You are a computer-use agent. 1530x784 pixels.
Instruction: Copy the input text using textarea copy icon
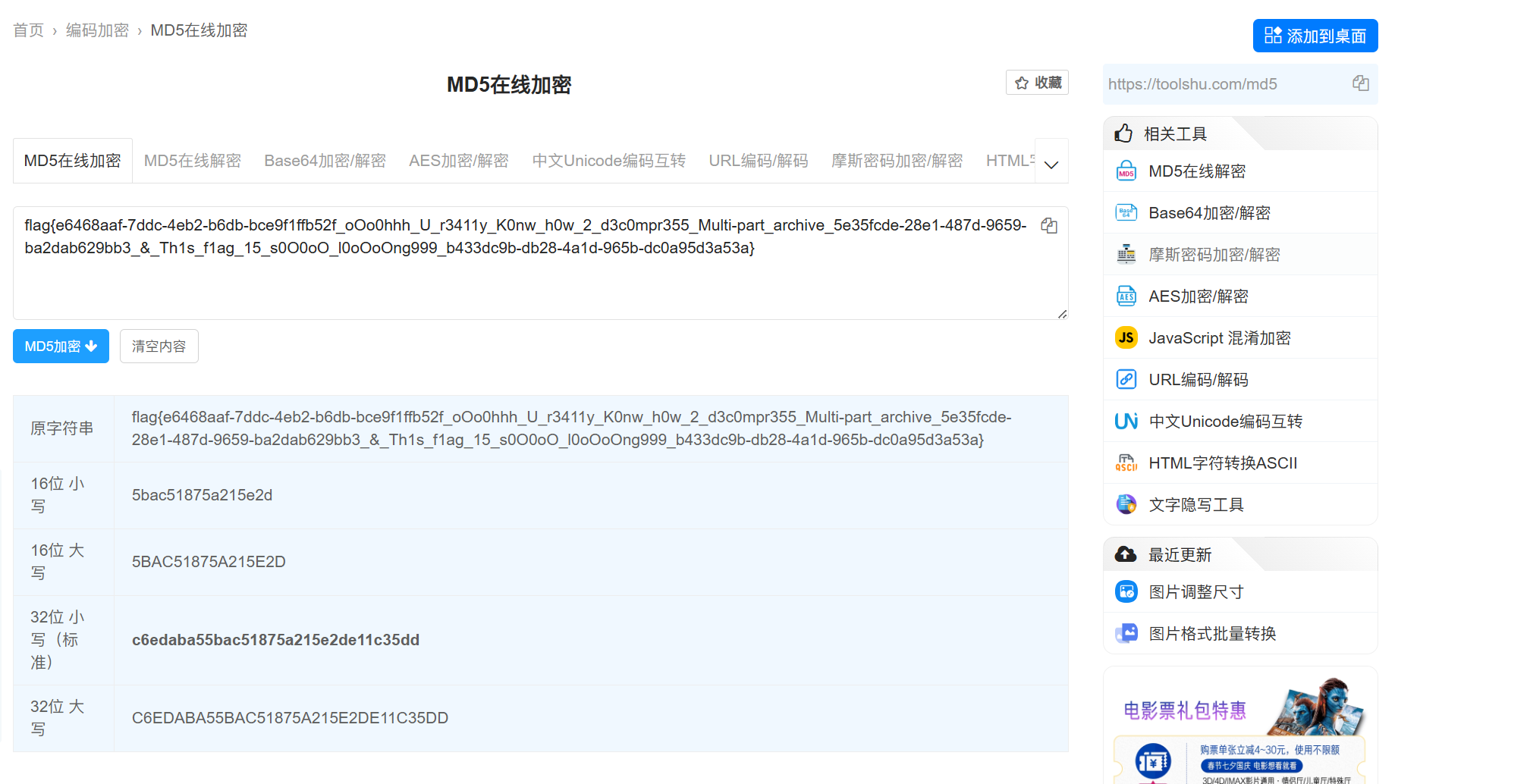1049,225
